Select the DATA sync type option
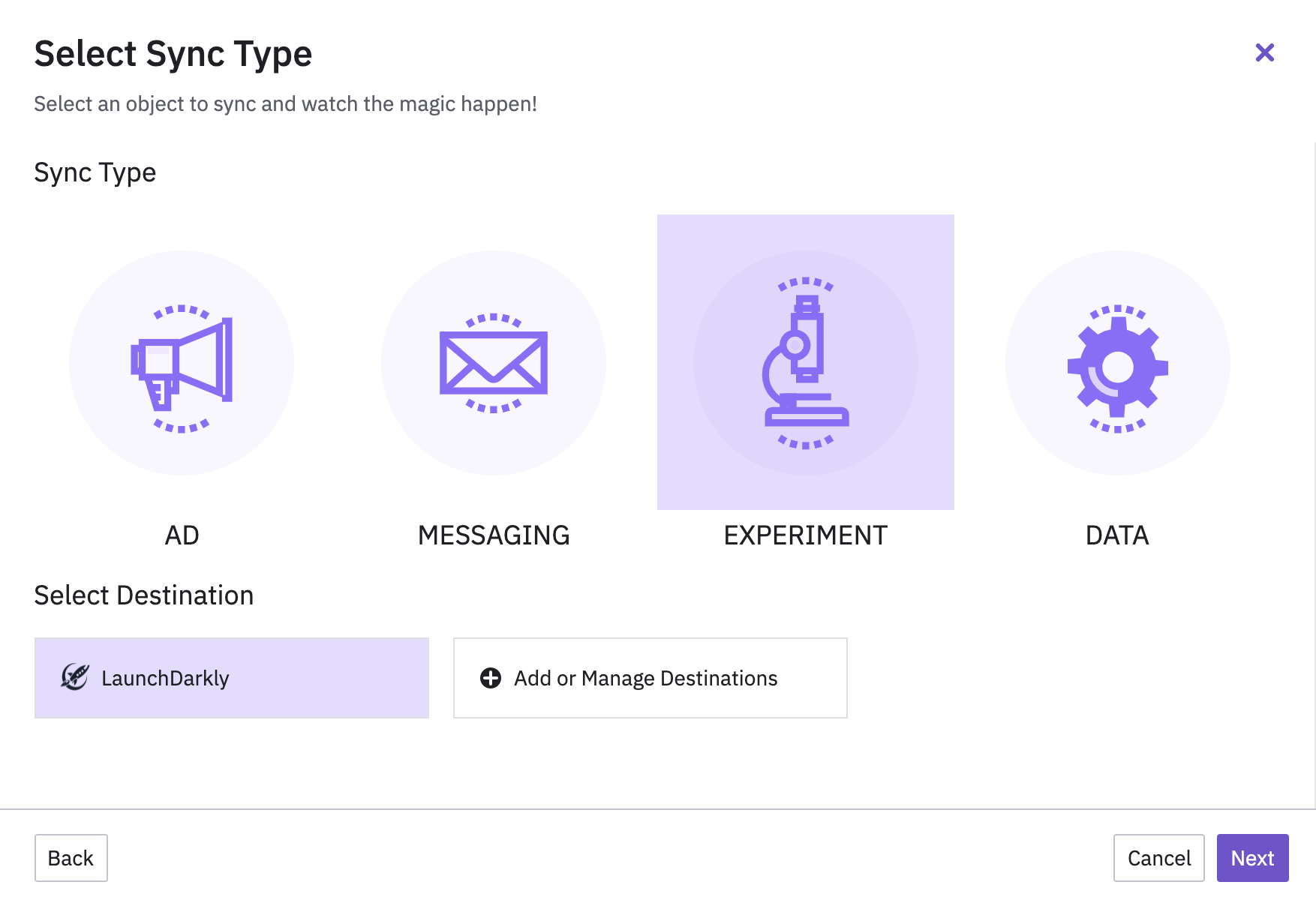The width and height of the screenshot is (1316, 903). coord(1117,362)
